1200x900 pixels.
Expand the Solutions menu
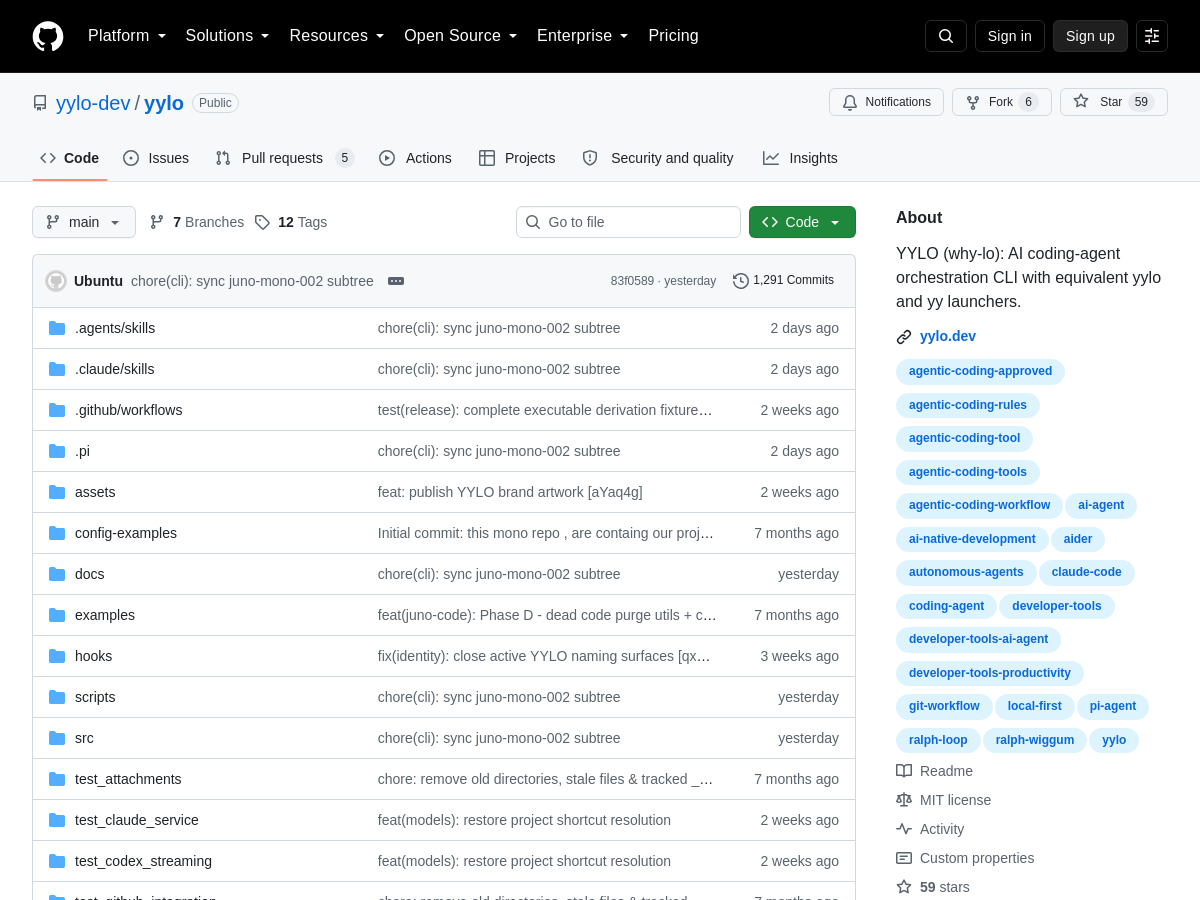pos(228,36)
